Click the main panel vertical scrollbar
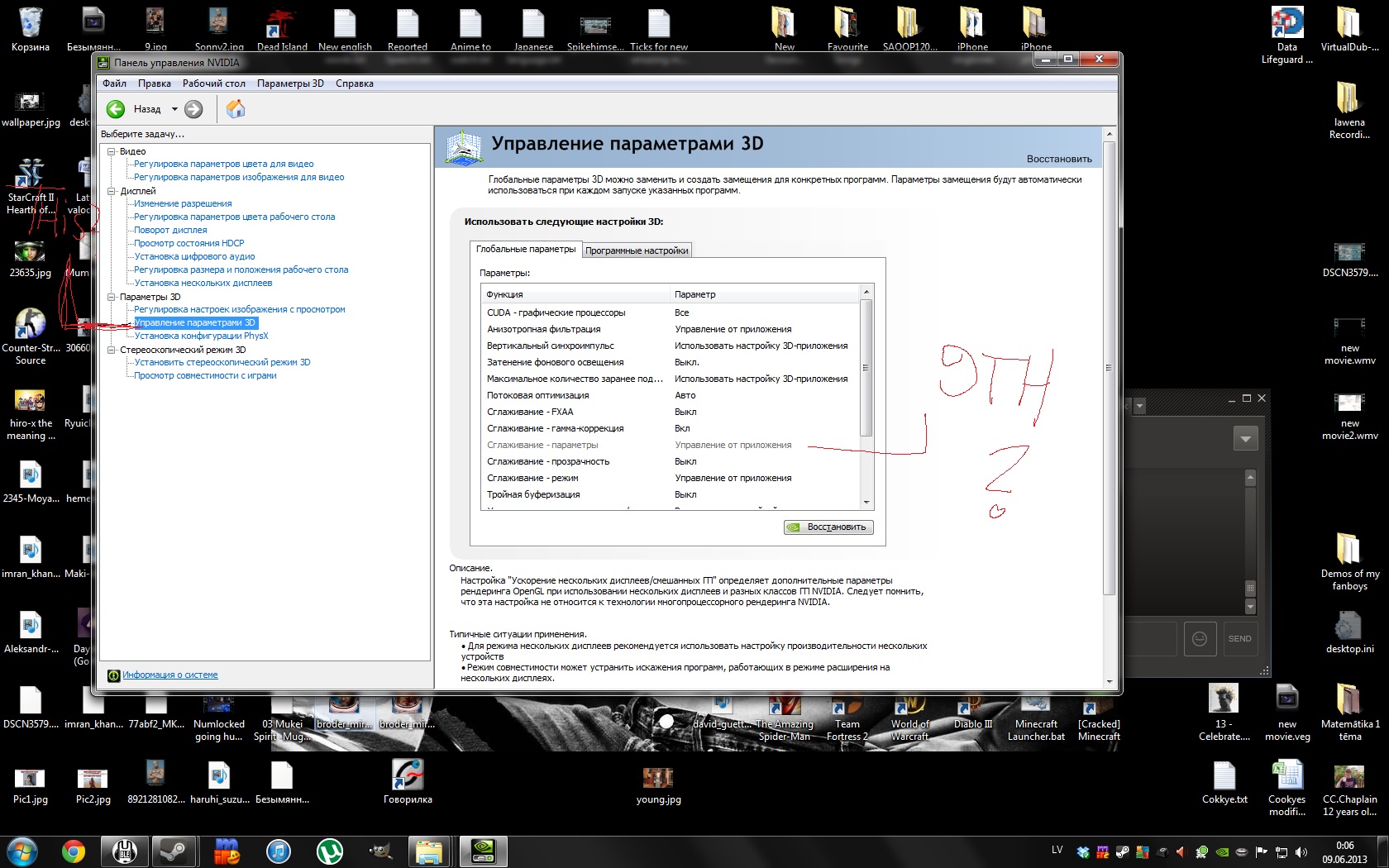This screenshot has width=1389, height=868. [x=1109, y=368]
